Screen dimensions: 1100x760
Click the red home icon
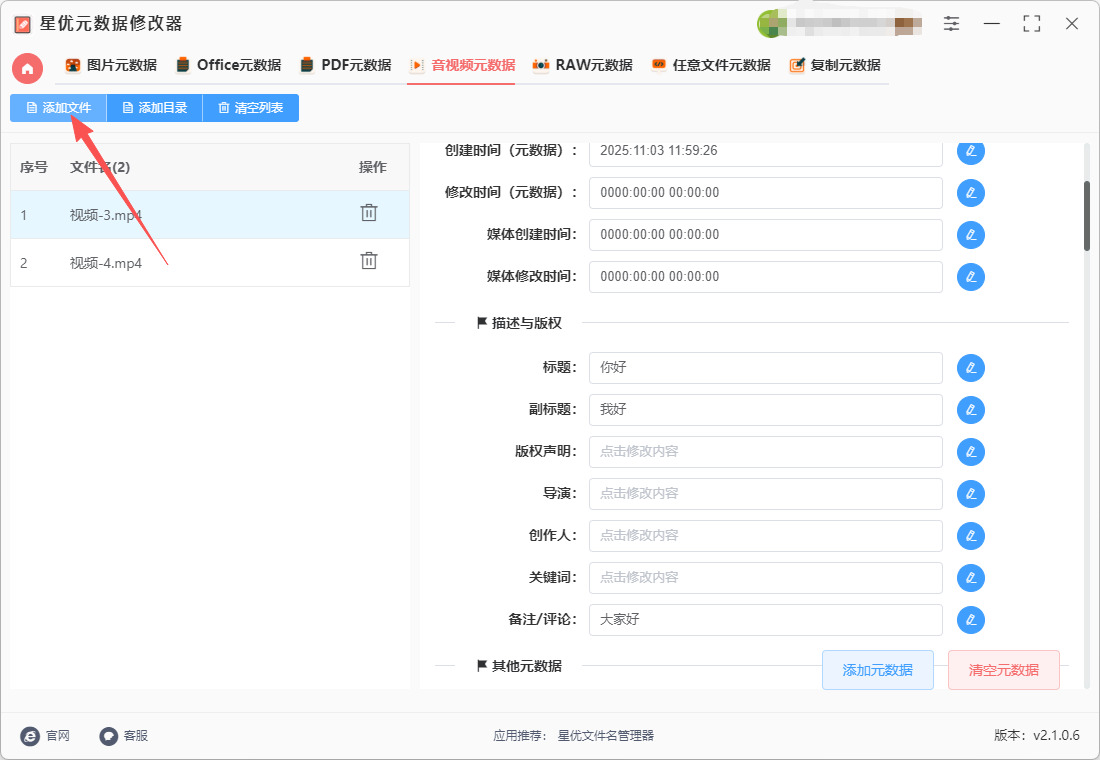(27, 68)
